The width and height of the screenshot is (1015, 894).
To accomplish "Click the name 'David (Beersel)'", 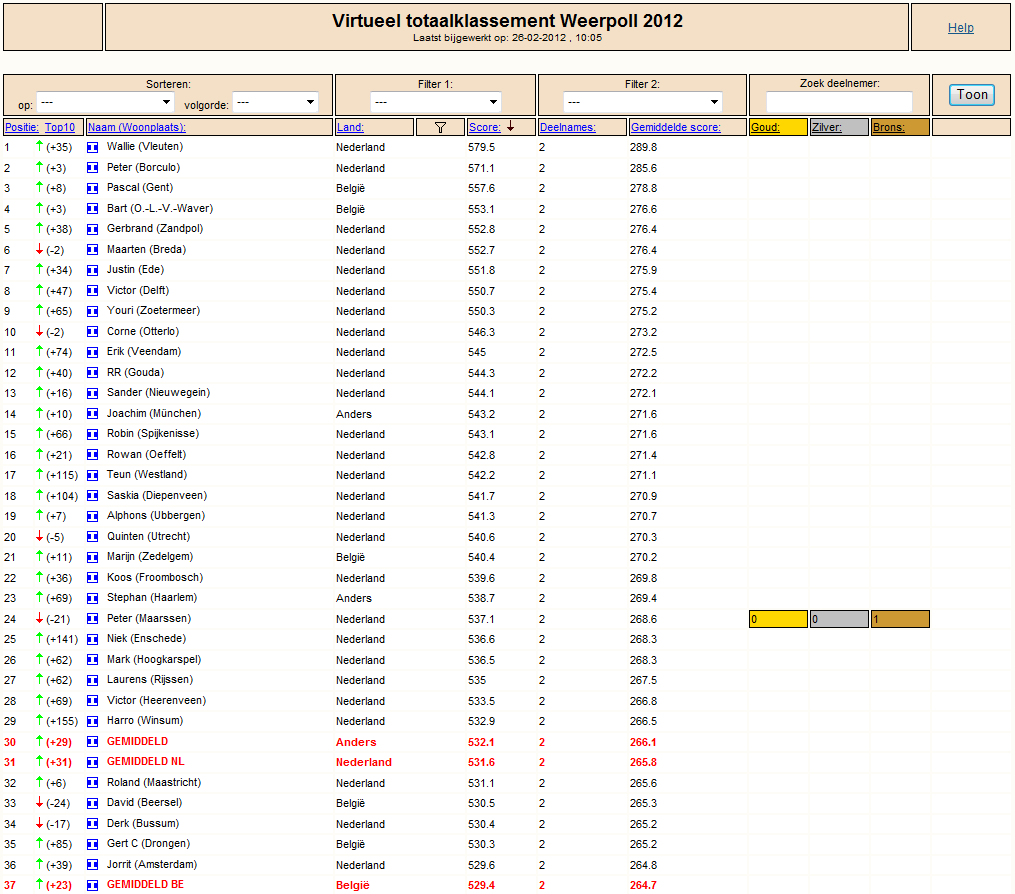I will click(x=144, y=802).
